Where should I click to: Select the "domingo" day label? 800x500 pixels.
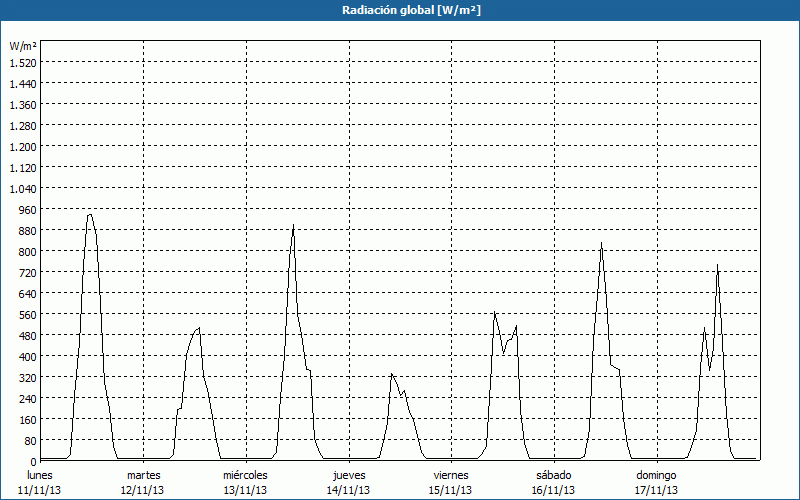pos(656,475)
